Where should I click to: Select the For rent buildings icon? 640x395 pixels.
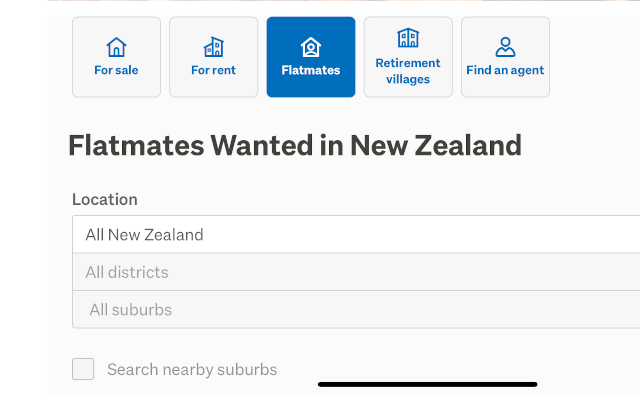coord(213,47)
